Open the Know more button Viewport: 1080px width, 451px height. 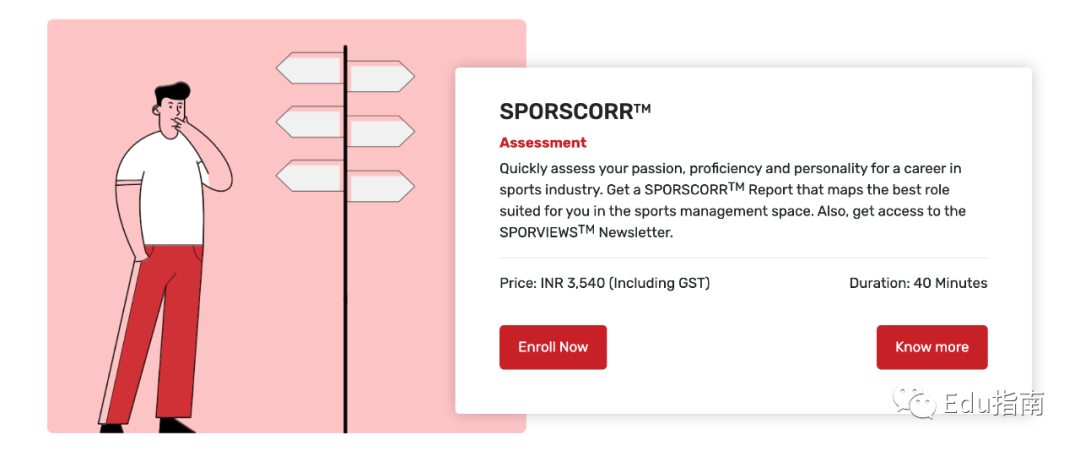point(932,347)
